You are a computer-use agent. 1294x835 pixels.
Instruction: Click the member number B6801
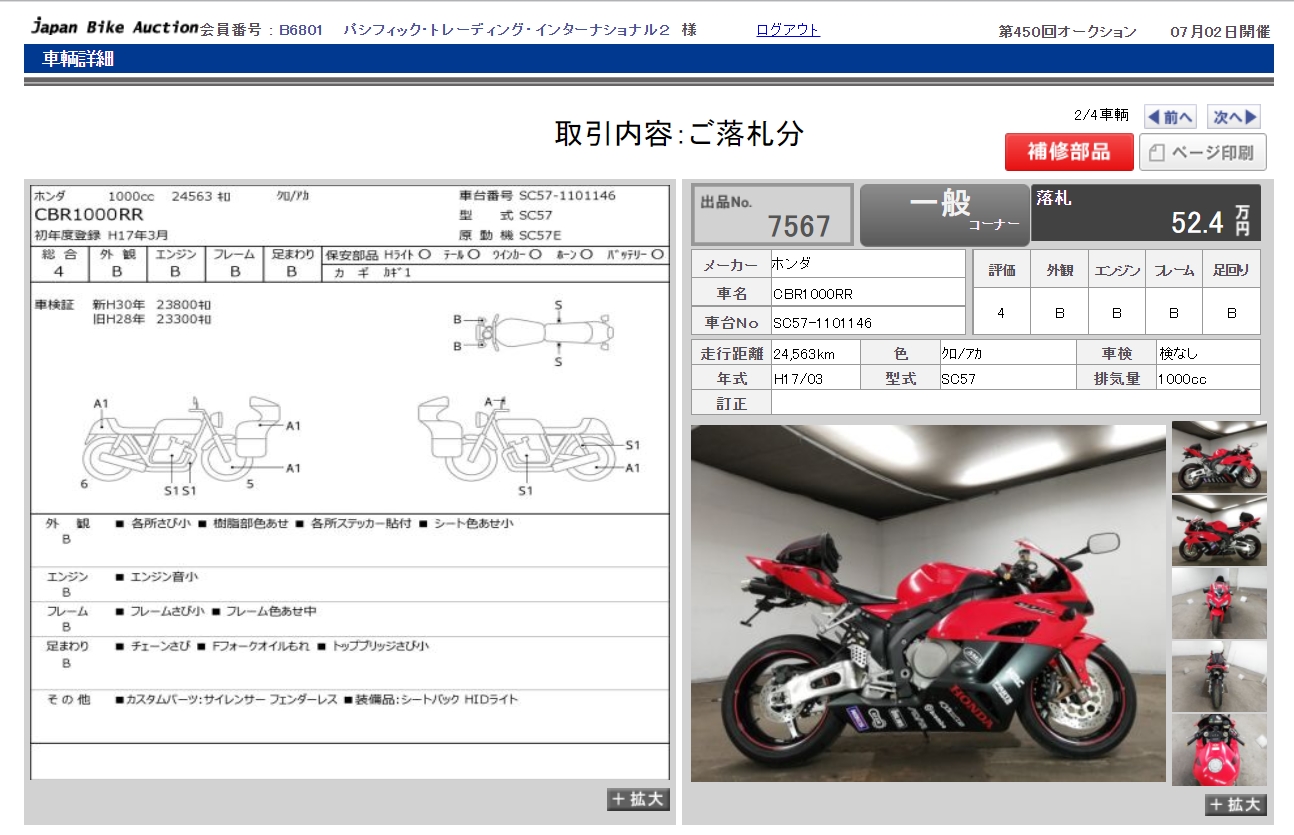(301, 31)
